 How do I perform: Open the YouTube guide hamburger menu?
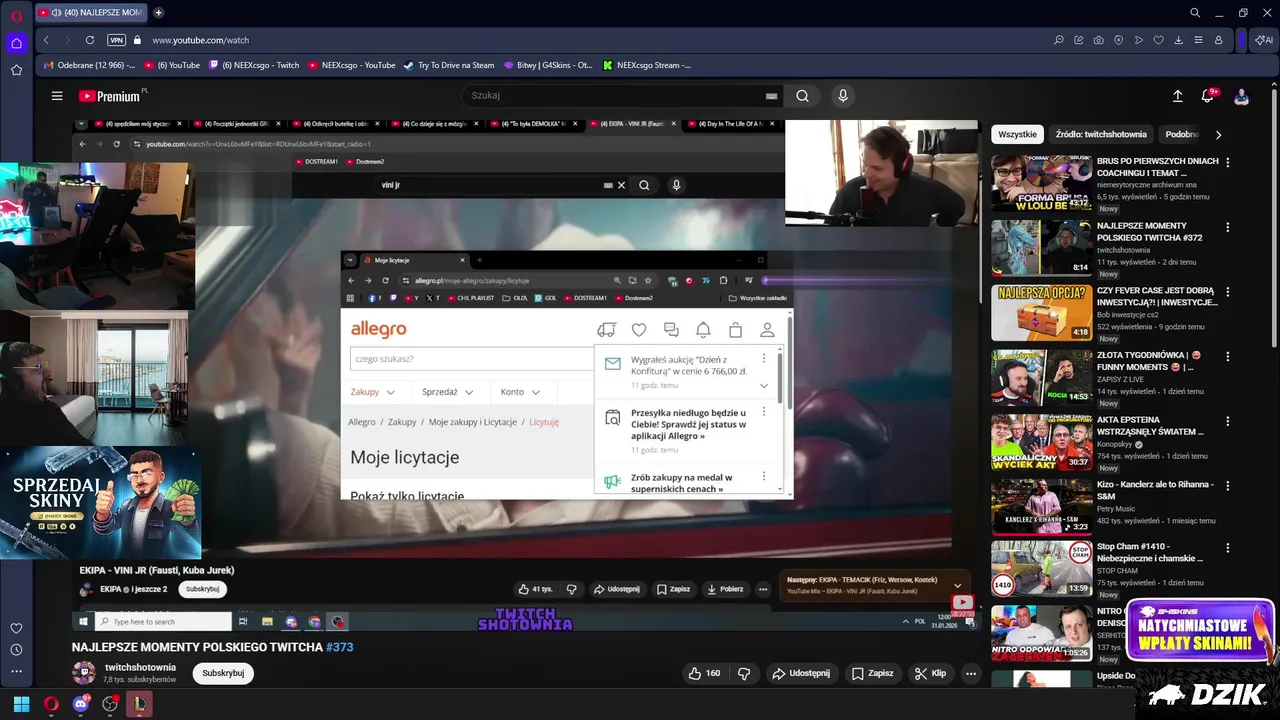click(57, 96)
